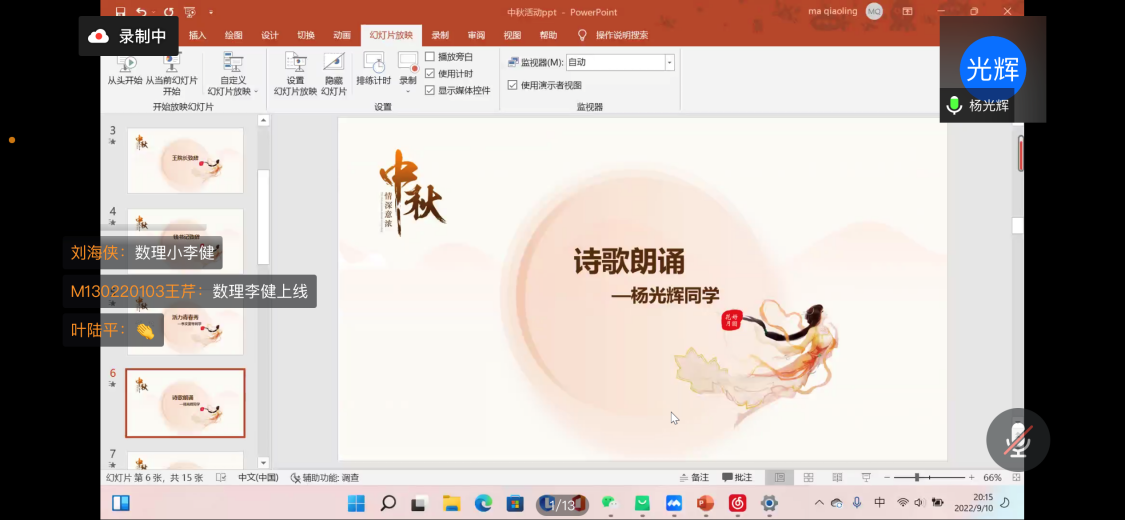Switch to the Design (设计) ribbon tab
The image size is (1125, 520).
[270, 35]
